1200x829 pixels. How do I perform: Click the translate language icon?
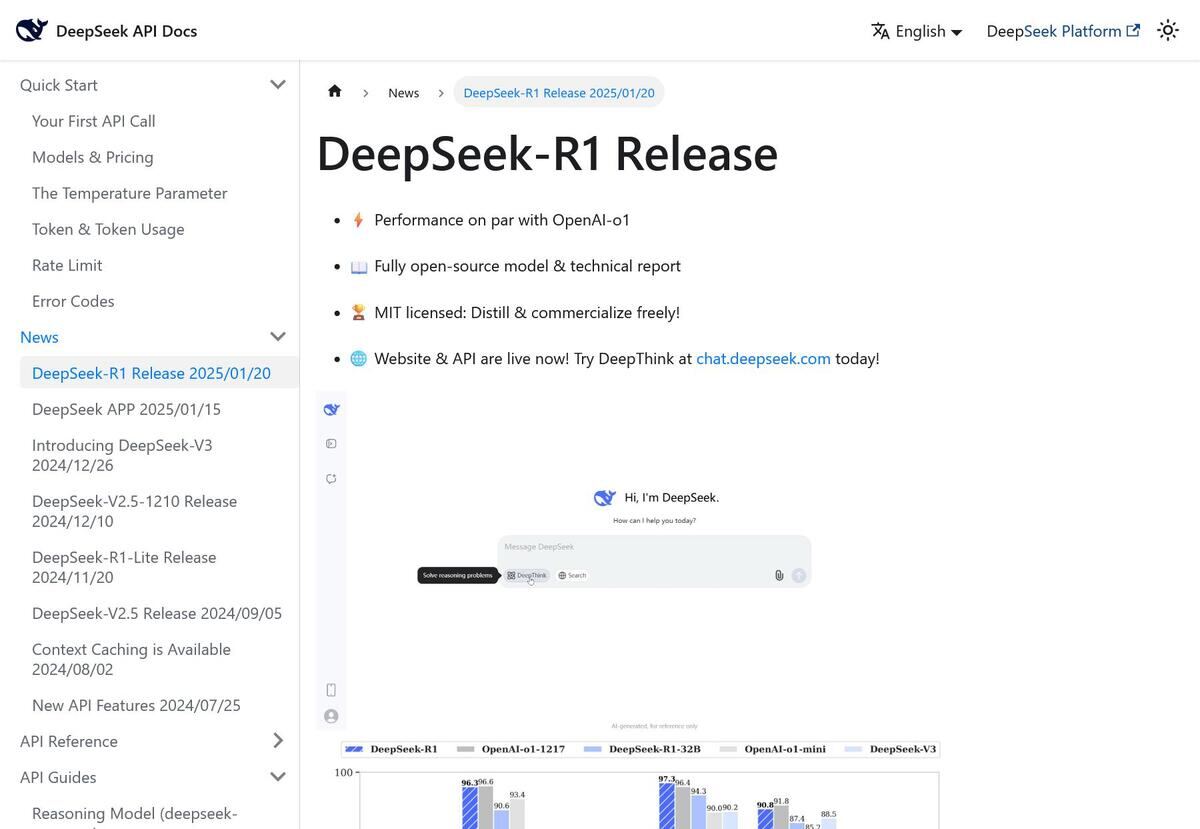(x=880, y=31)
